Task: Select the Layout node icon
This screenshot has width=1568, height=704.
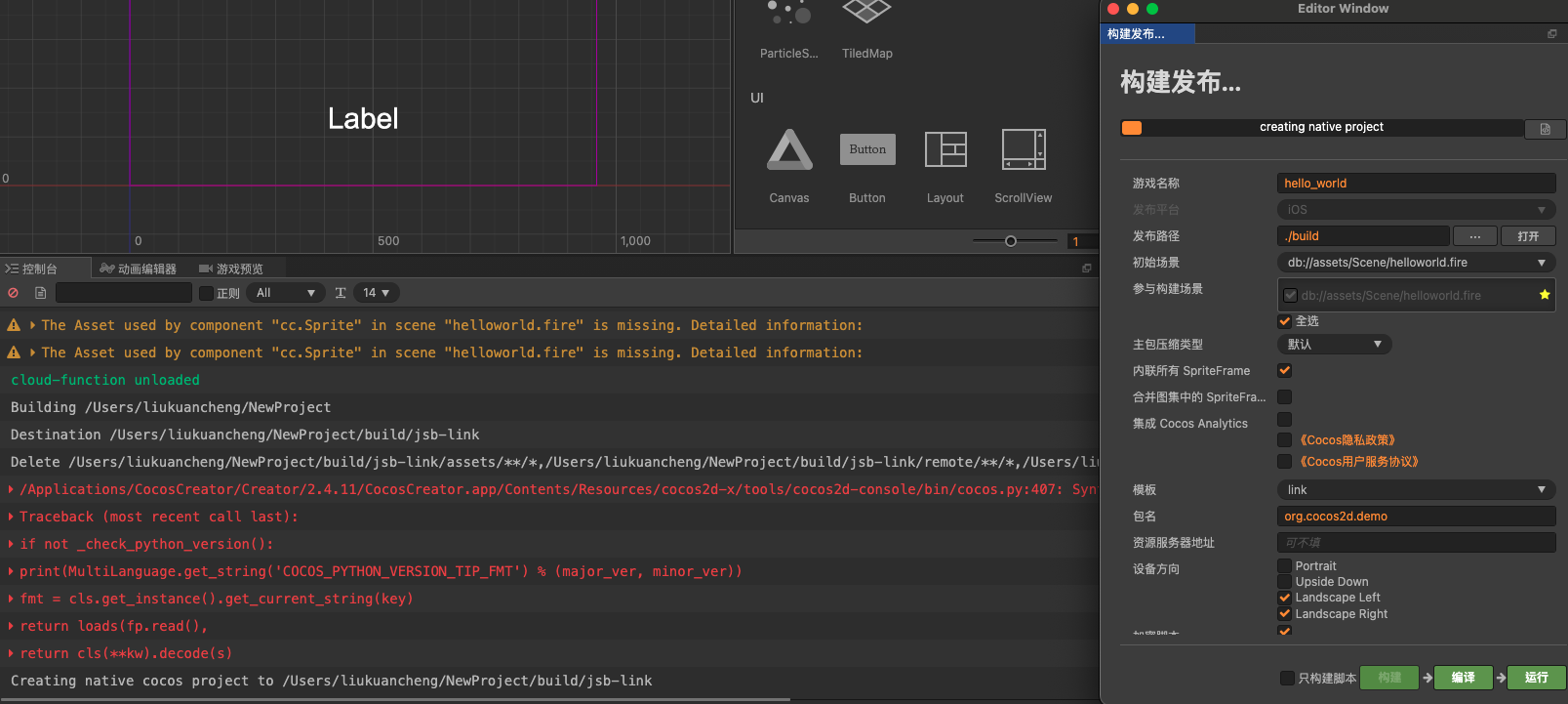Action: (x=945, y=150)
